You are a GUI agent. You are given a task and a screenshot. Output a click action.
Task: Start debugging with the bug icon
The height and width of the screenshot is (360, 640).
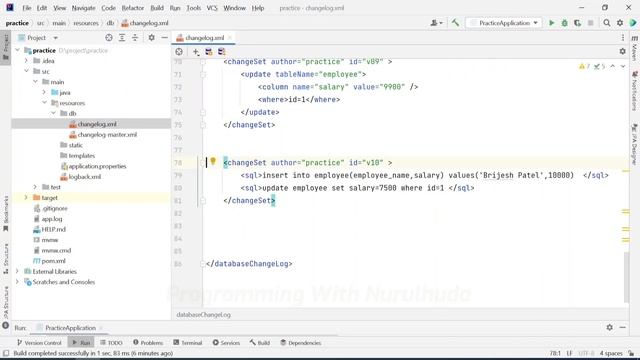coord(564,23)
